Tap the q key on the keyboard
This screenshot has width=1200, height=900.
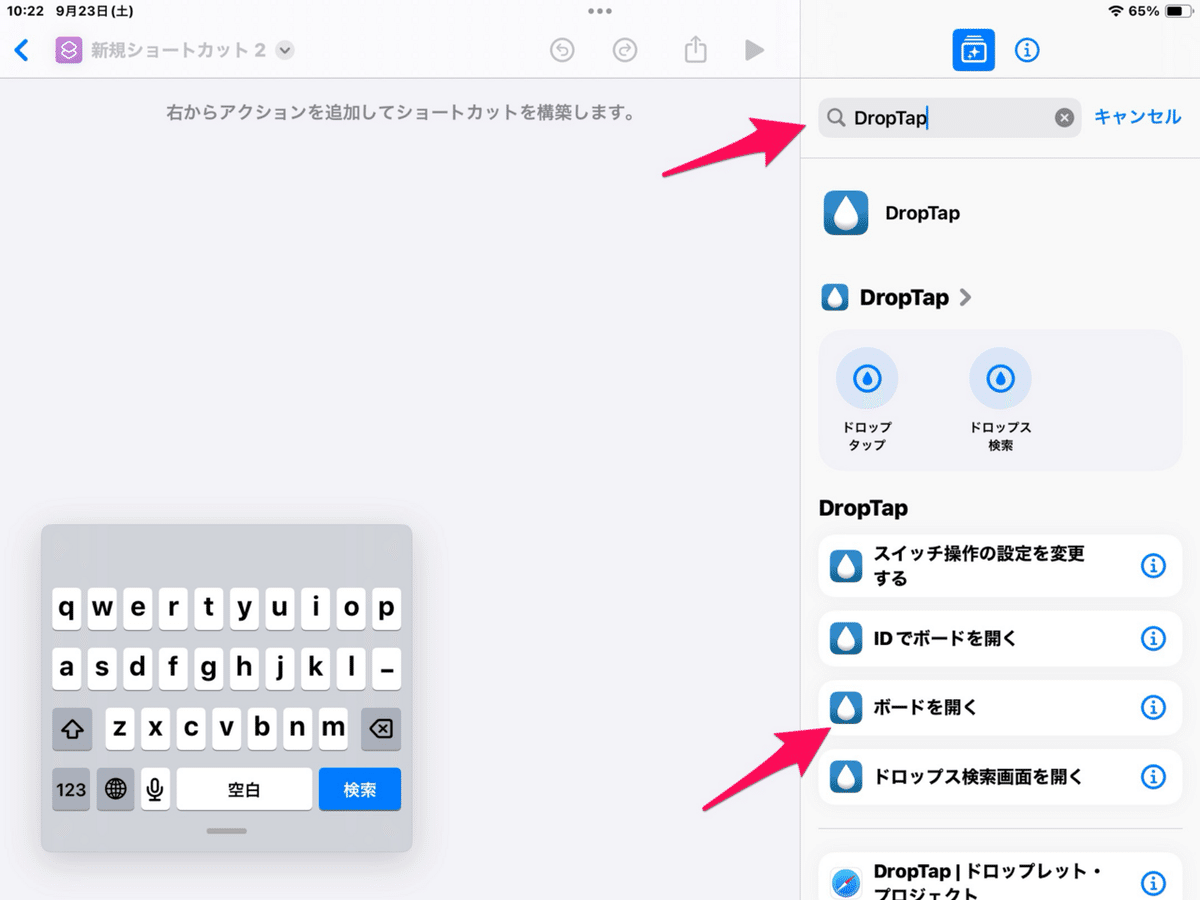pos(67,608)
